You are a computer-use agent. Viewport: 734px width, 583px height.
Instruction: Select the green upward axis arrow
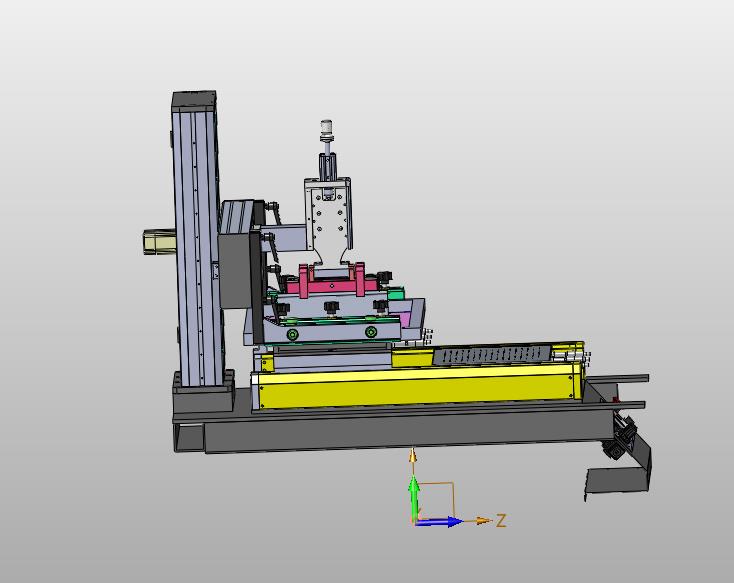click(x=413, y=497)
